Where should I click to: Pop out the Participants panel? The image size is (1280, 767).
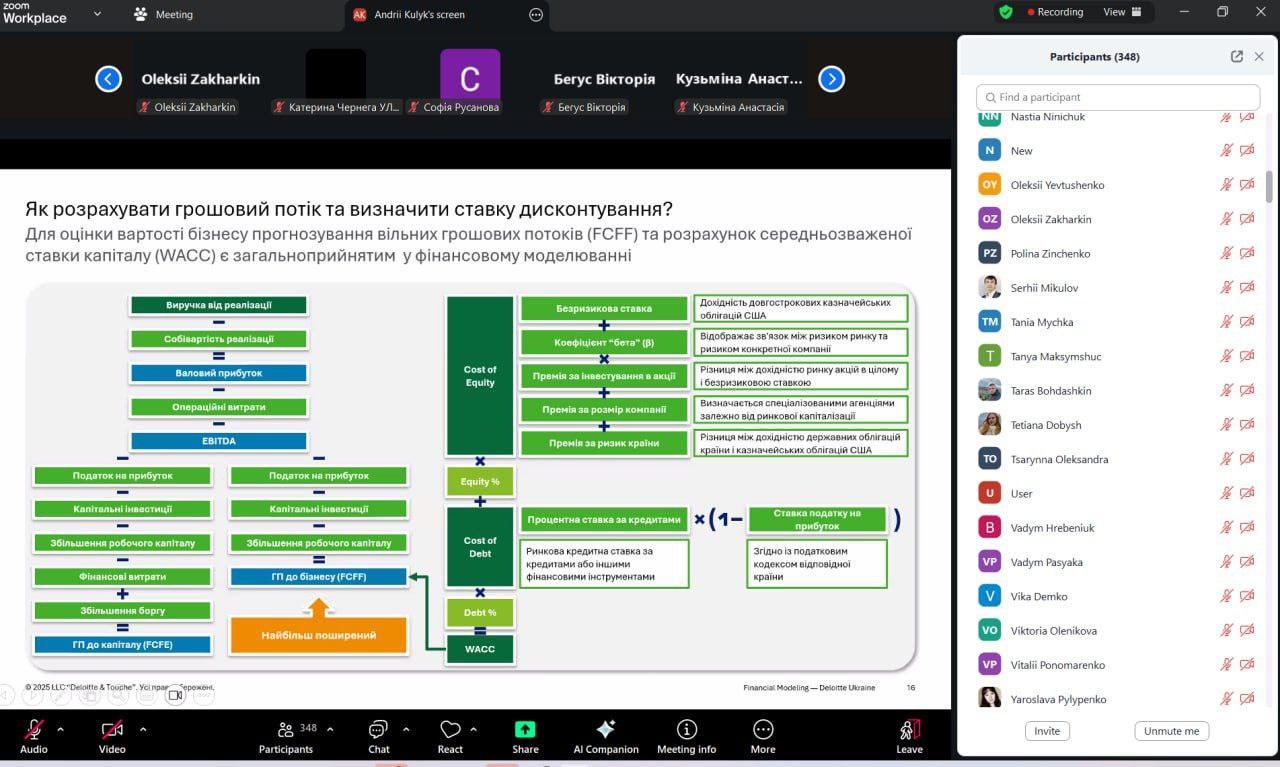[x=1237, y=57]
